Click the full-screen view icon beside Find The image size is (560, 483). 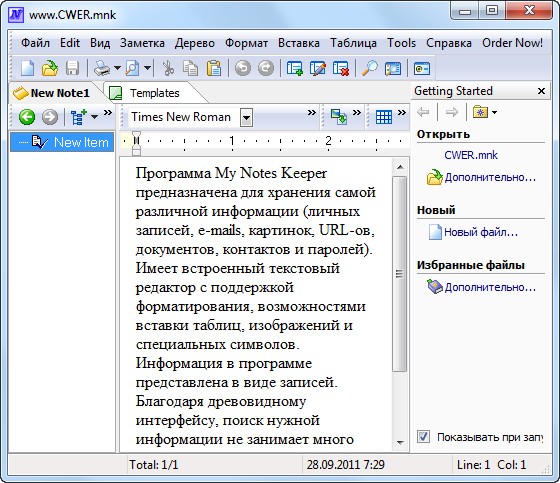[x=392, y=68]
